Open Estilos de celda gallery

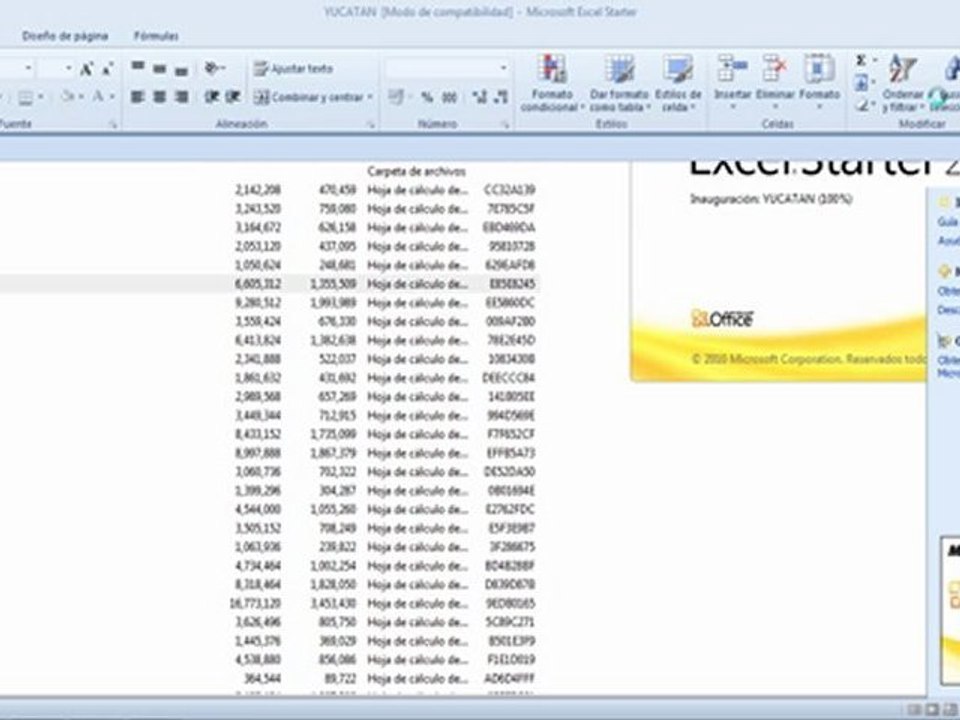(x=678, y=83)
